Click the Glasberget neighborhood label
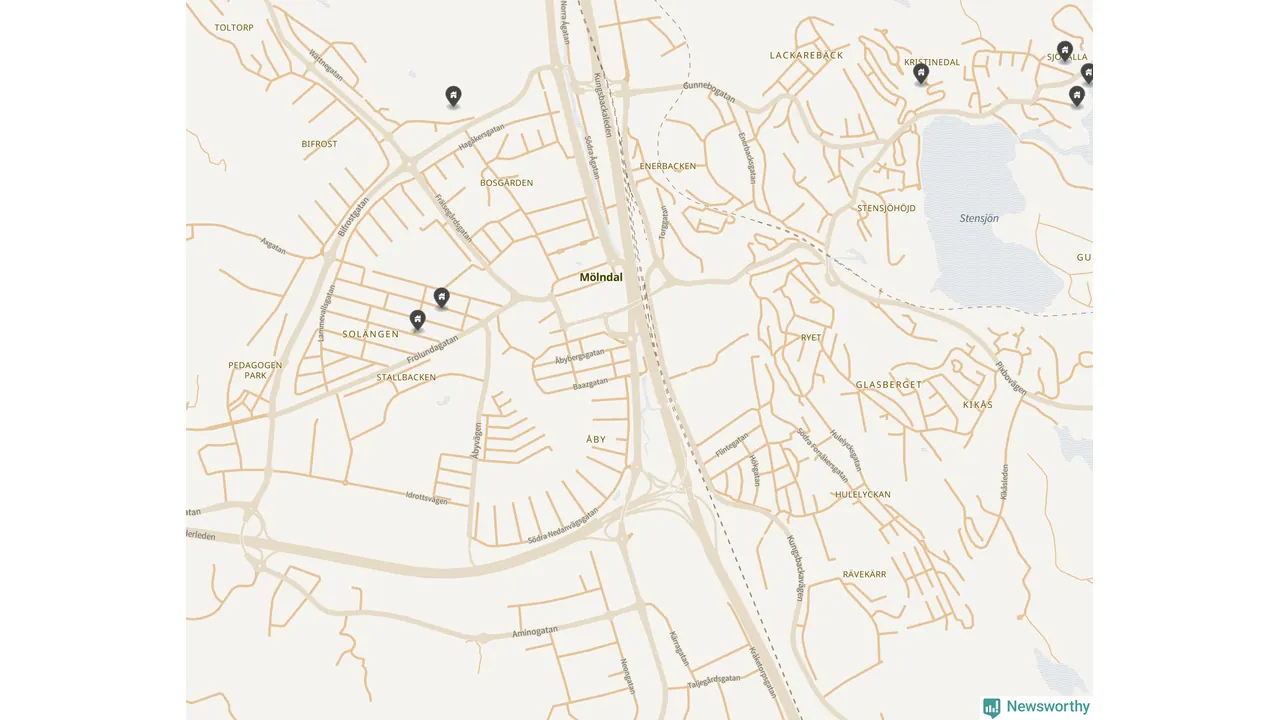 tap(889, 385)
